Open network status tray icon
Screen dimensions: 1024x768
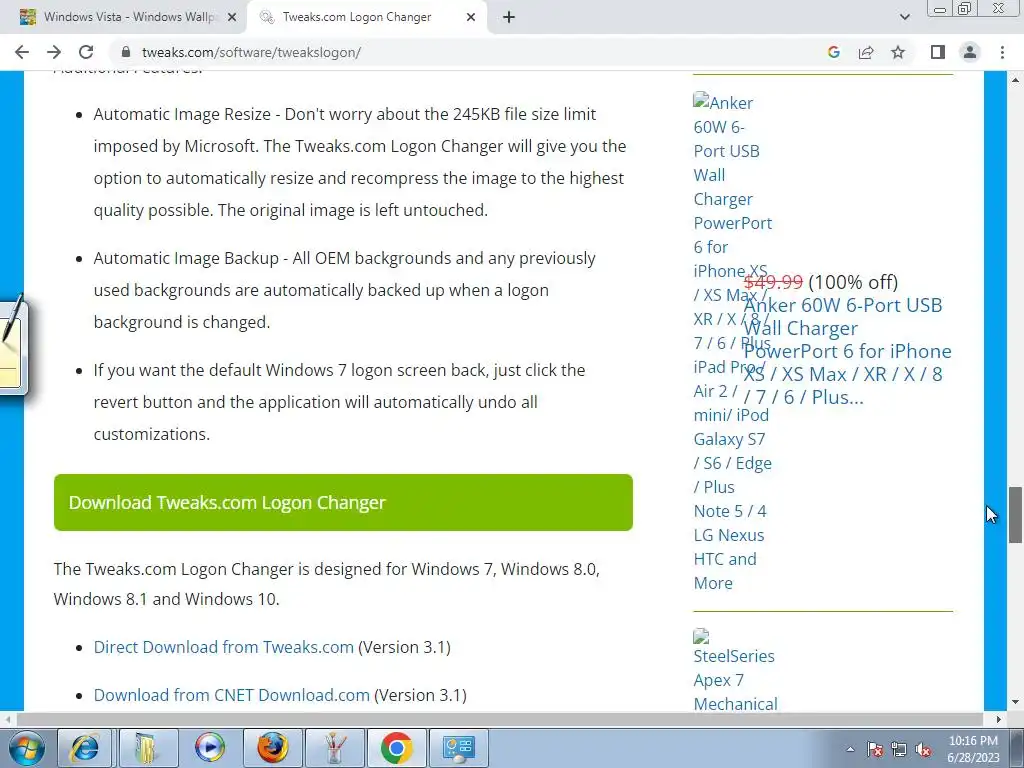899,749
